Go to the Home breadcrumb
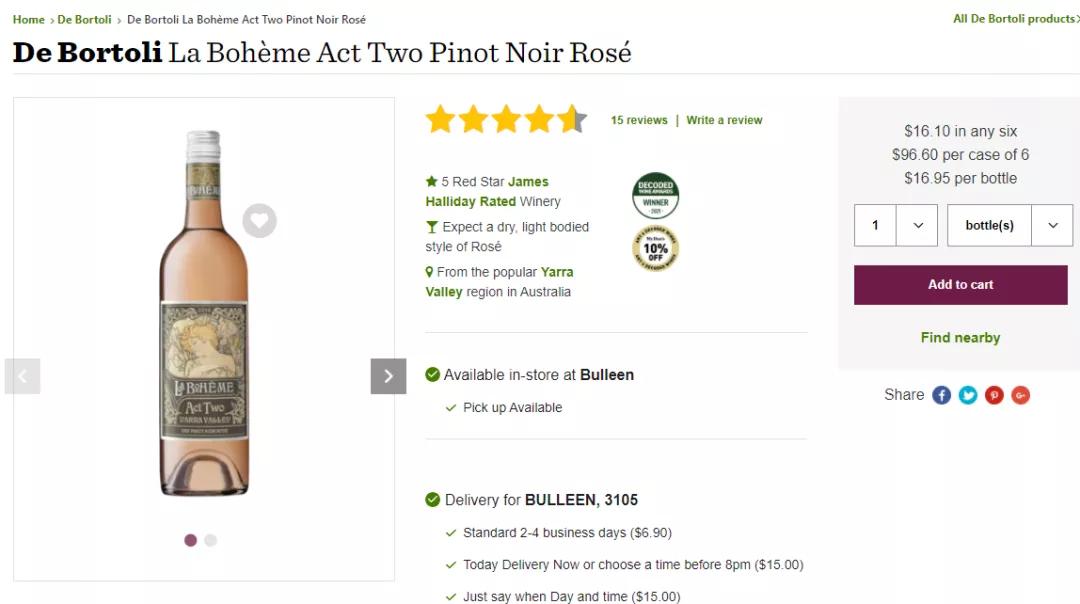This screenshot has height=604, width=1080. pyautogui.click(x=28, y=20)
